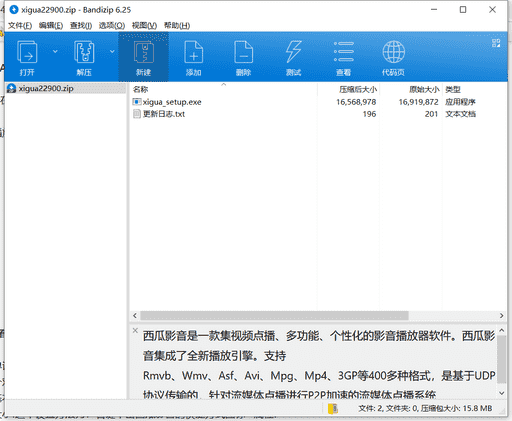Click the 更新日志.txt document icon
Viewport: 512px width, 421px height.
[x=137, y=114]
